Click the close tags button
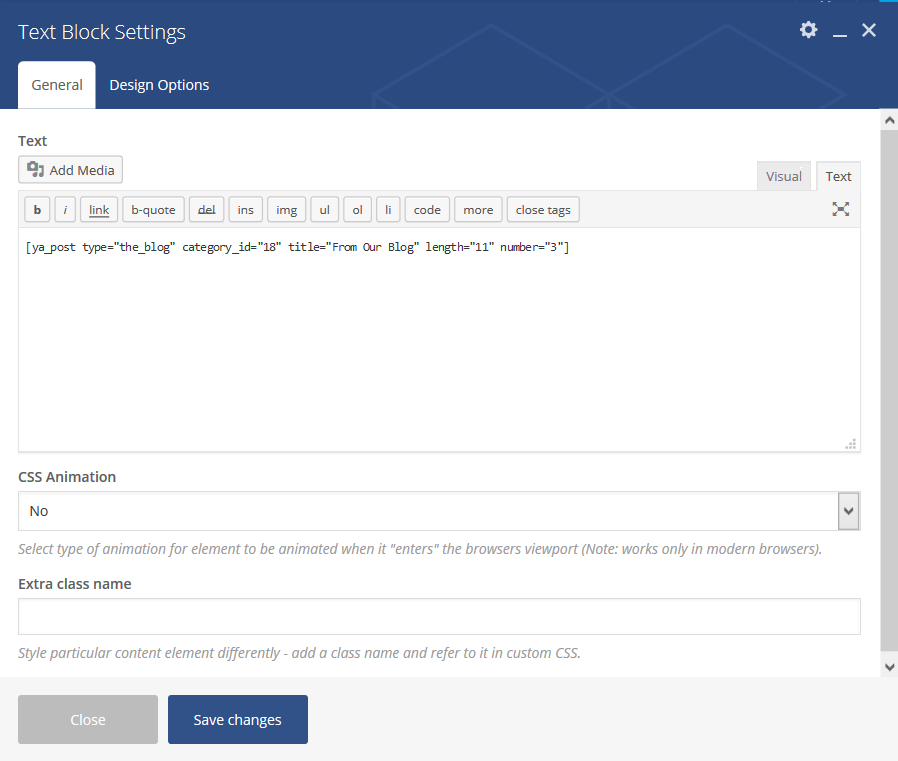The image size is (898, 761). 543,210
